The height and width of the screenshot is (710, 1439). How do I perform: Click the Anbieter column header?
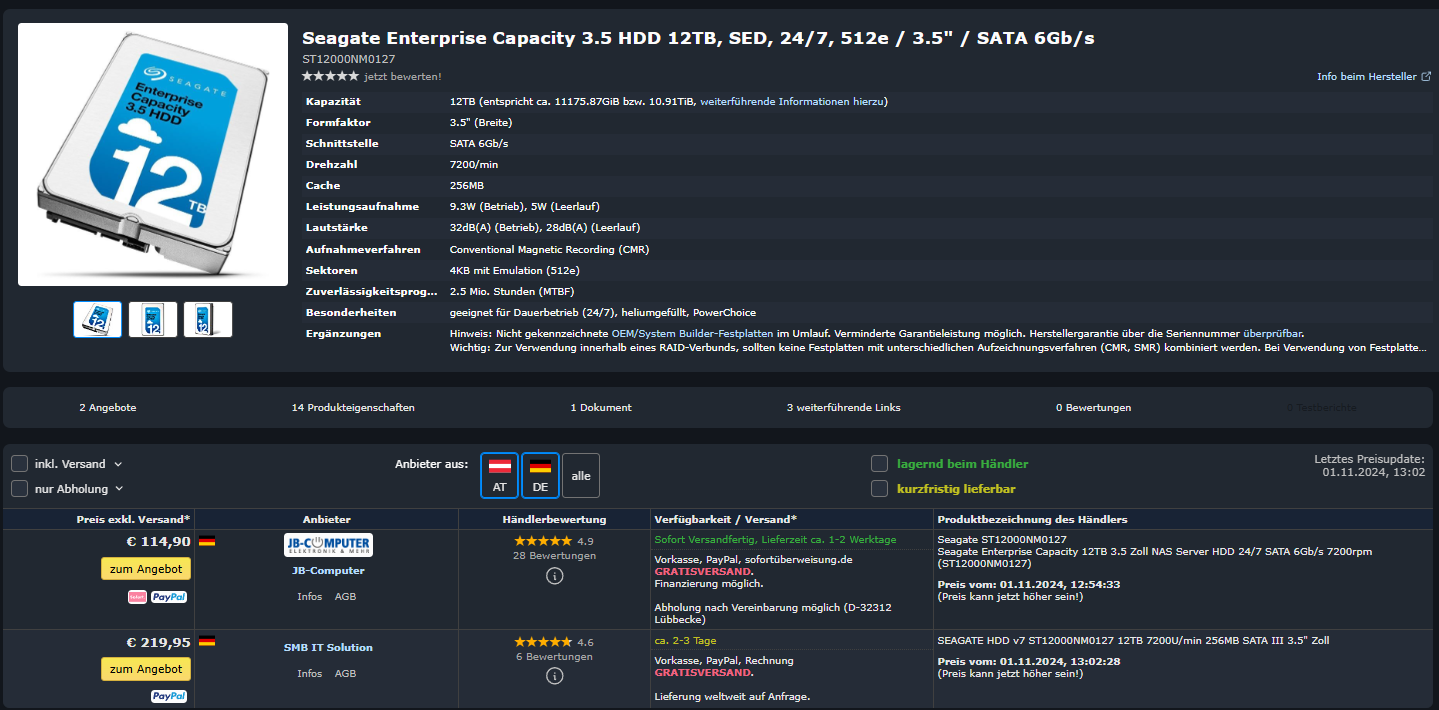[327, 519]
